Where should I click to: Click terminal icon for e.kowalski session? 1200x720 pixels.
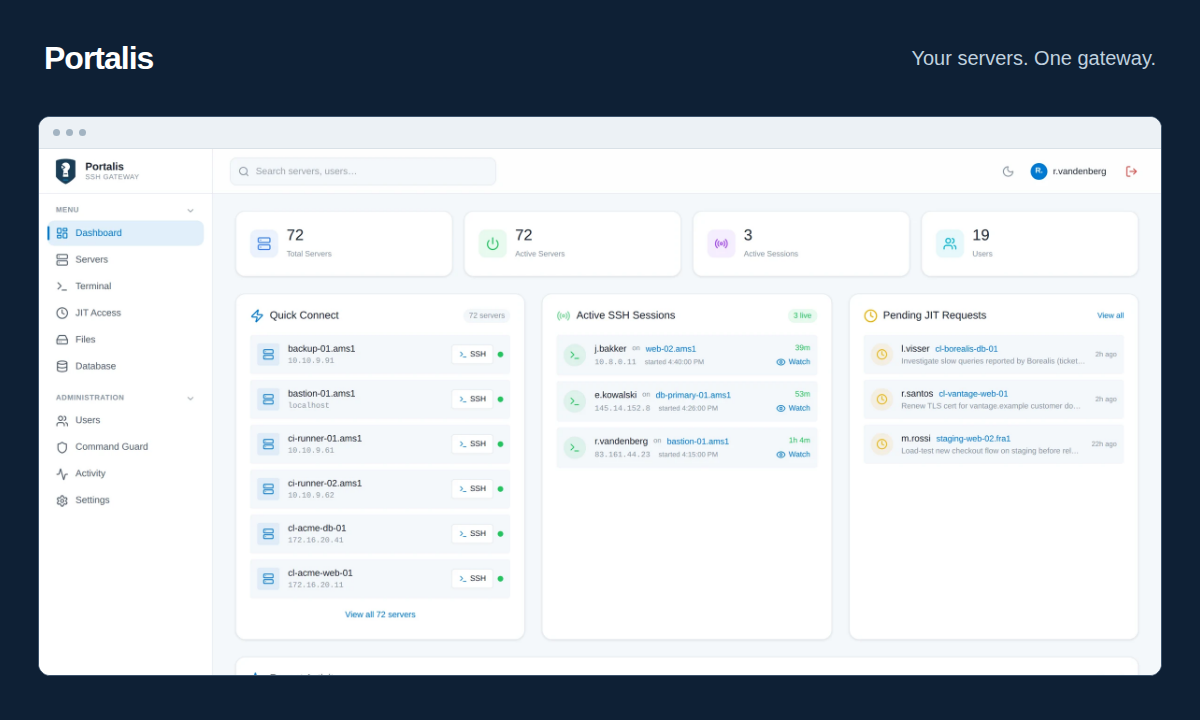(x=575, y=401)
